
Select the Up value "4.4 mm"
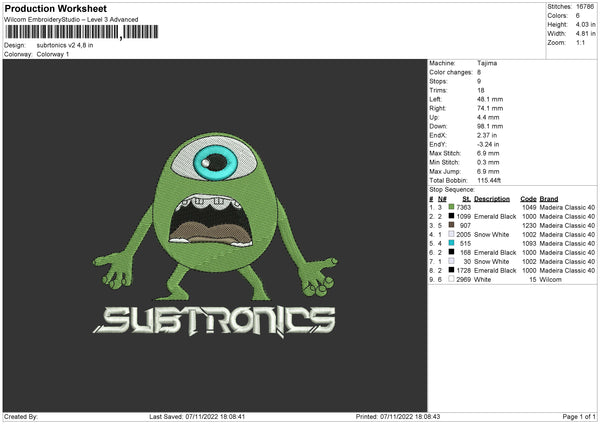[488, 117]
